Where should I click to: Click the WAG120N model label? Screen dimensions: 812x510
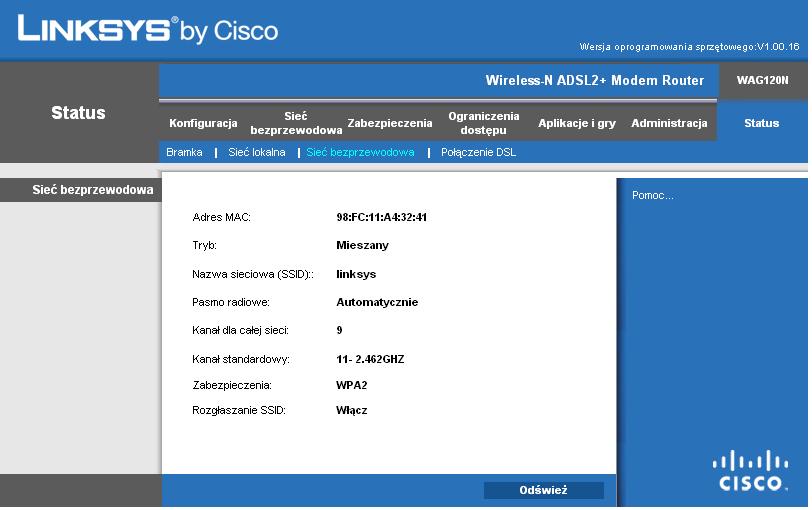[x=762, y=80]
